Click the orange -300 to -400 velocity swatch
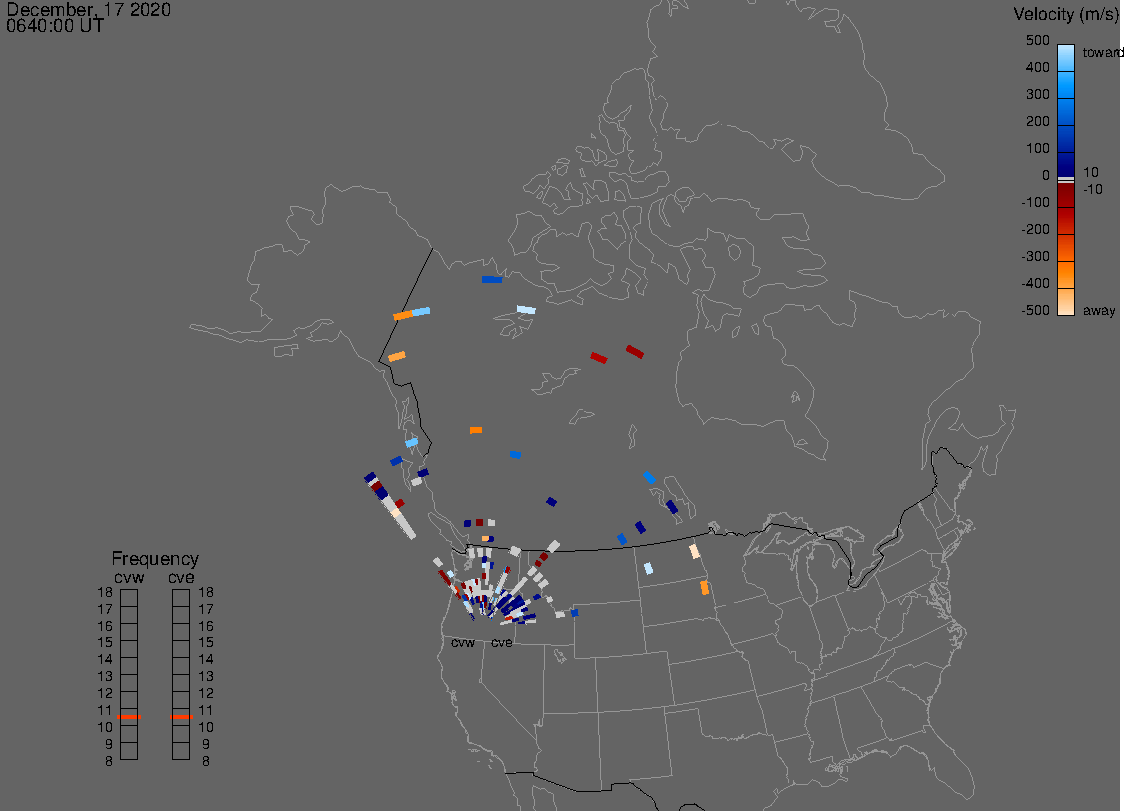 [1066, 275]
